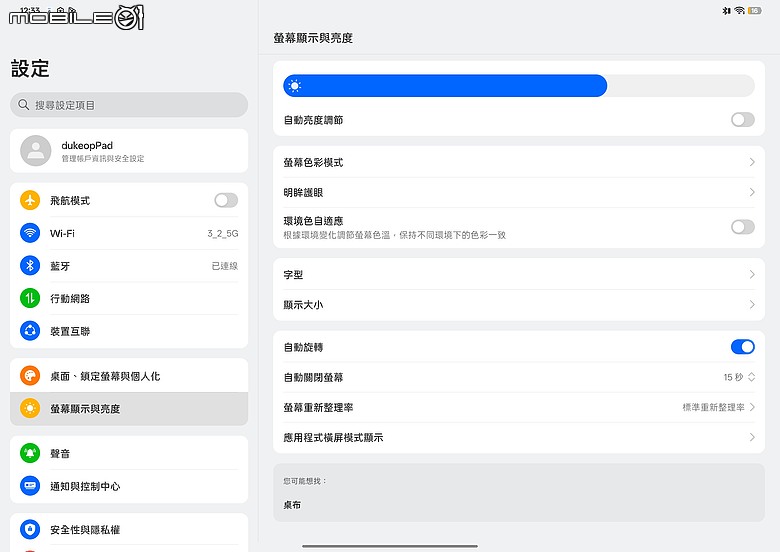
Task: Open the 明眸護眼 eye comfort chevron
Action: coord(752,192)
